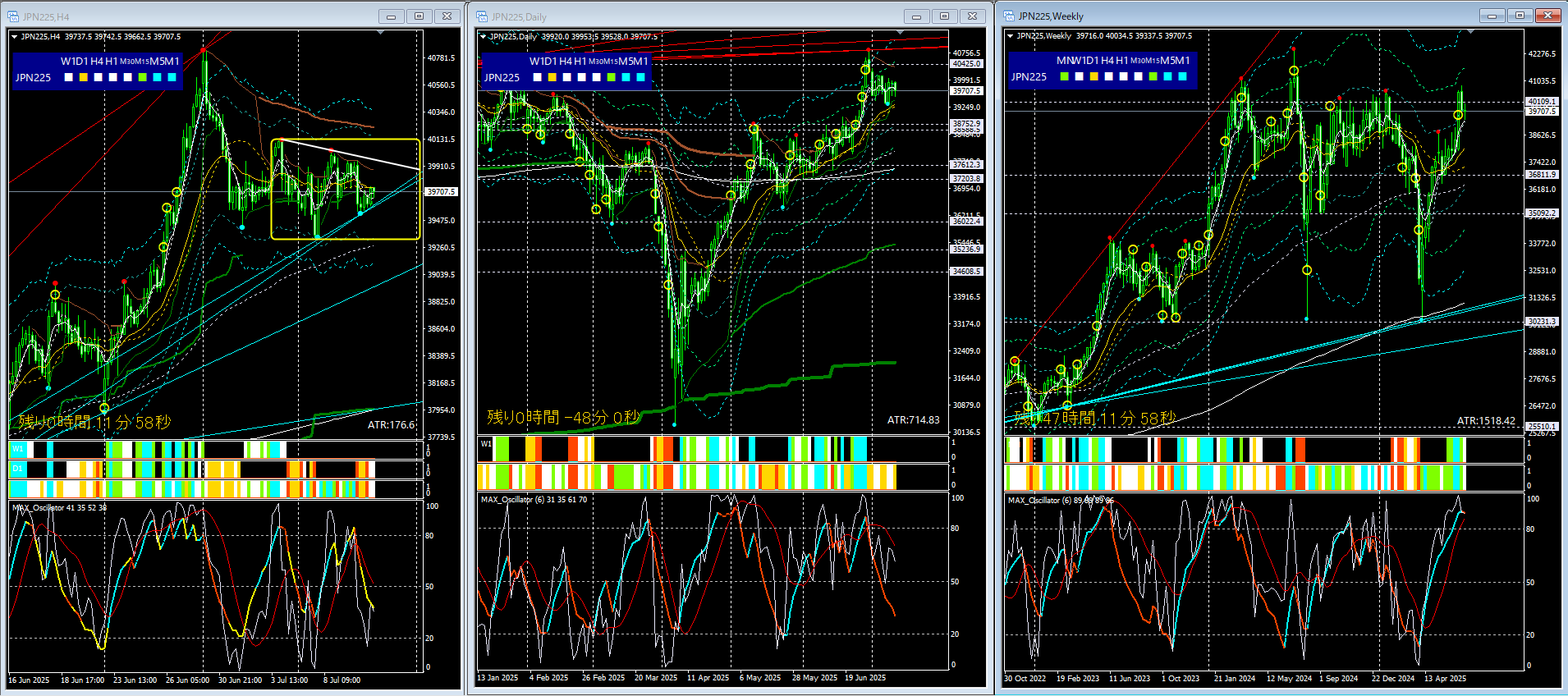Screen dimensions: 1568x696
Task: Click the JPN225,H4 window title text
Action: coord(46,16)
